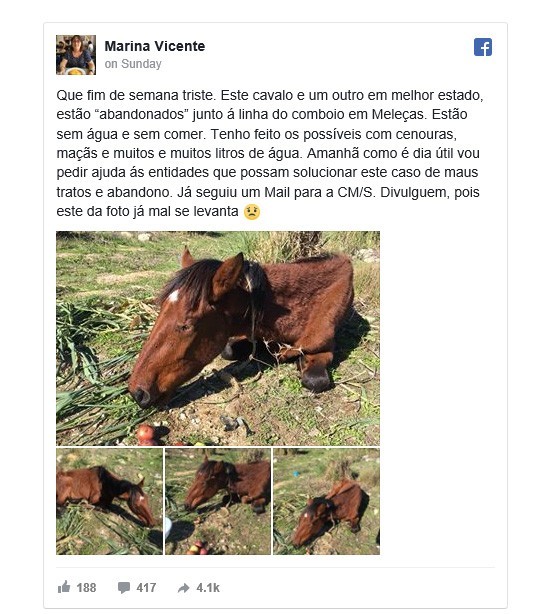Click the 4.1k shares count
The height and width of the screenshot is (614, 556).
pos(208,588)
